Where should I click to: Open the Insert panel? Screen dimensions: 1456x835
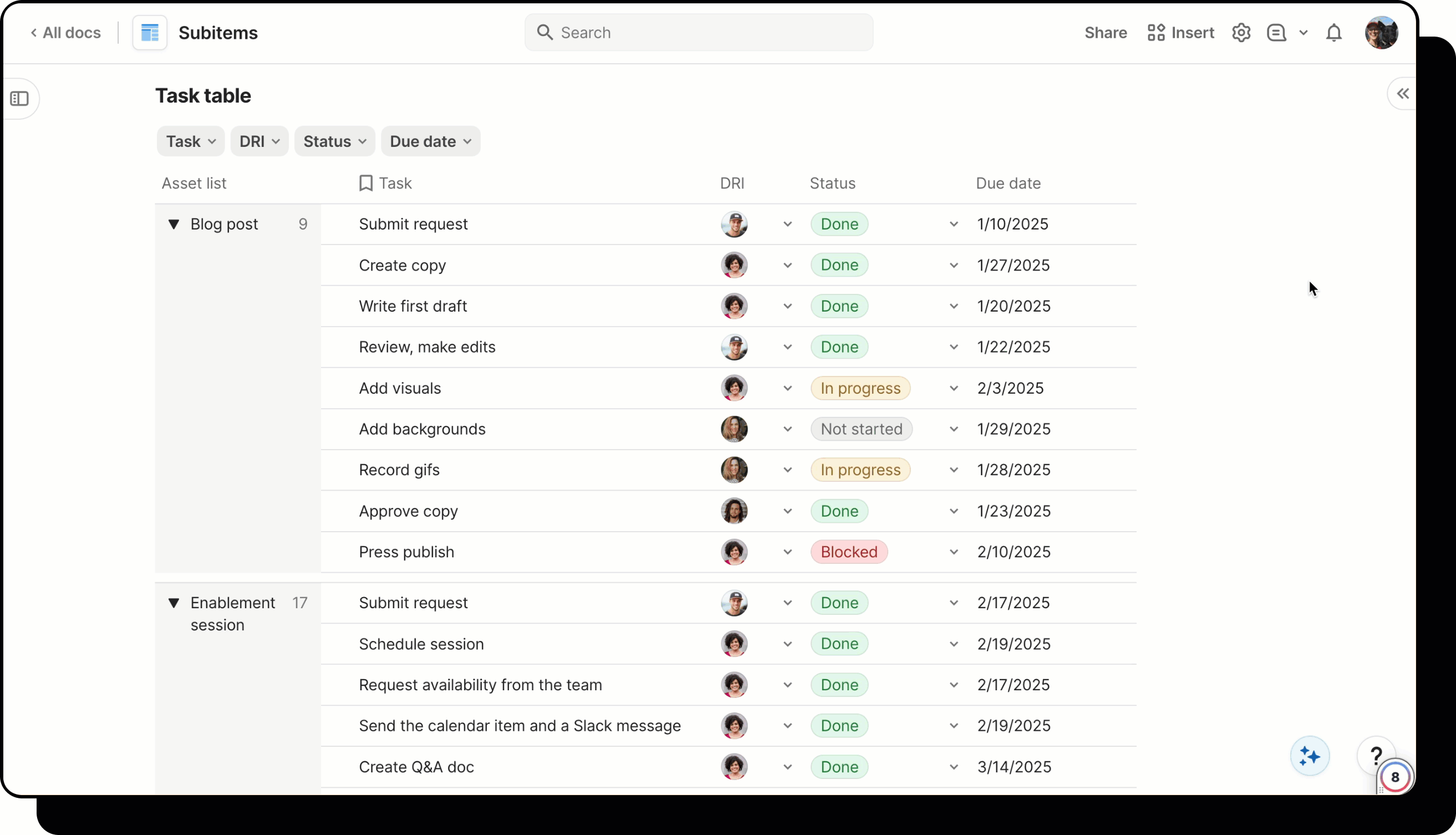click(1181, 33)
